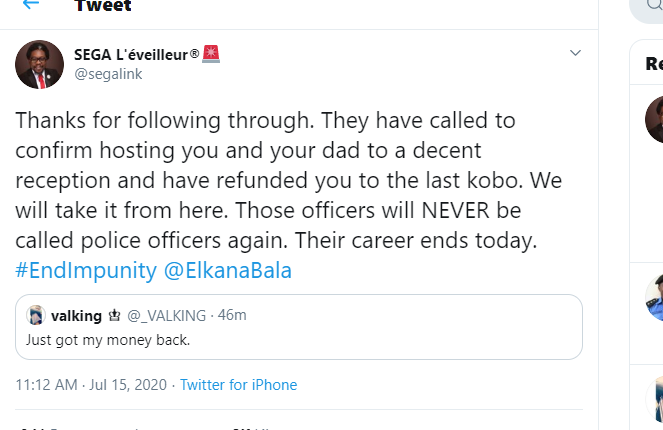Click valking display name in quote
This screenshot has width=663, height=430.
coord(76,316)
